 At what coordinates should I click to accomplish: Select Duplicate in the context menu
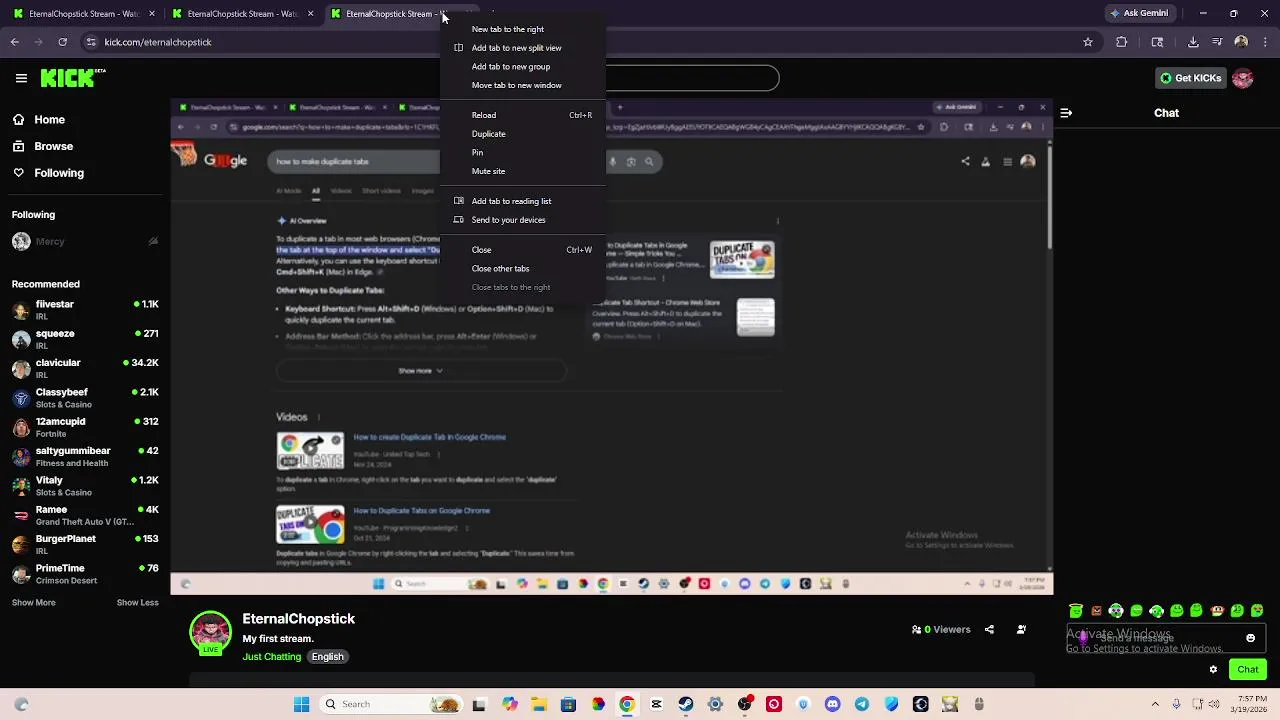pyautogui.click(x=523, y=134)
